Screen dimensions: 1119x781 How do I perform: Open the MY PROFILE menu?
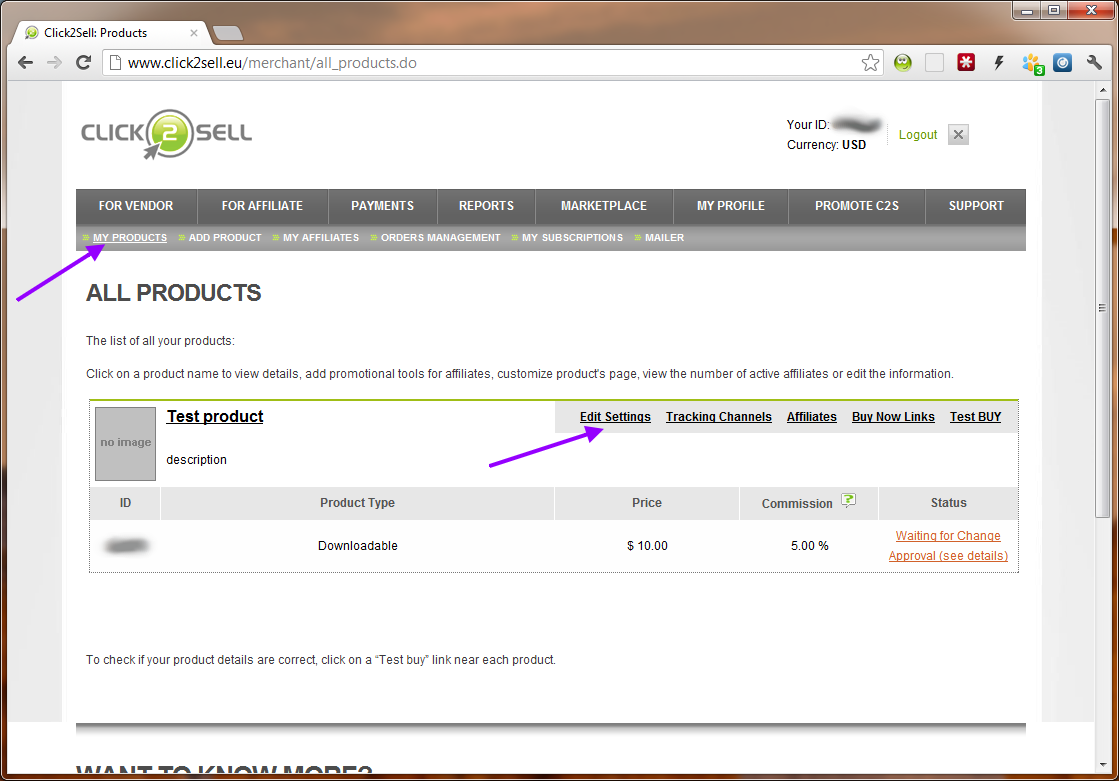tap(730, 206)
